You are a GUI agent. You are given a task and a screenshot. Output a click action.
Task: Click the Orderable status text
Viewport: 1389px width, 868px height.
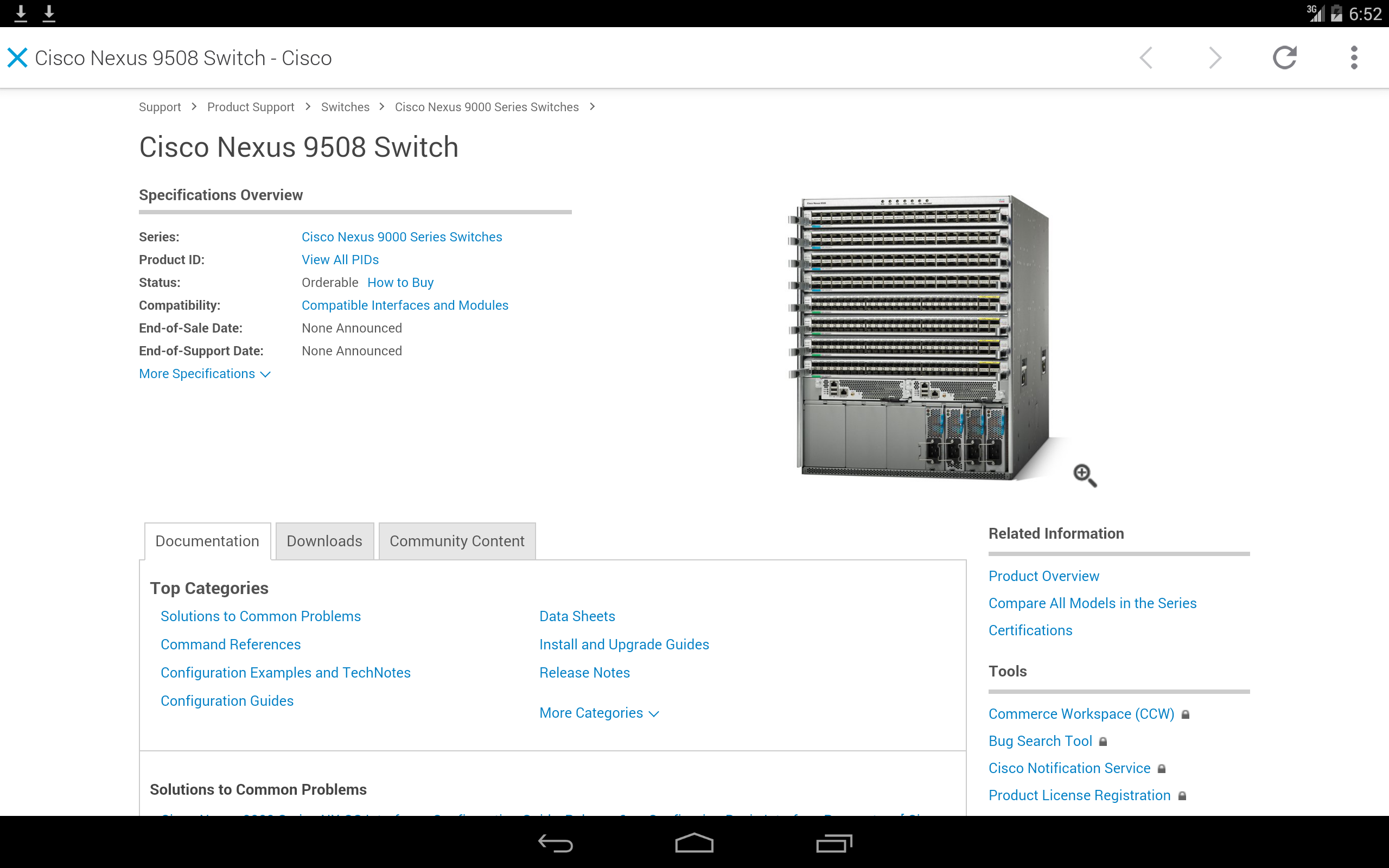[x=330, y=283]
